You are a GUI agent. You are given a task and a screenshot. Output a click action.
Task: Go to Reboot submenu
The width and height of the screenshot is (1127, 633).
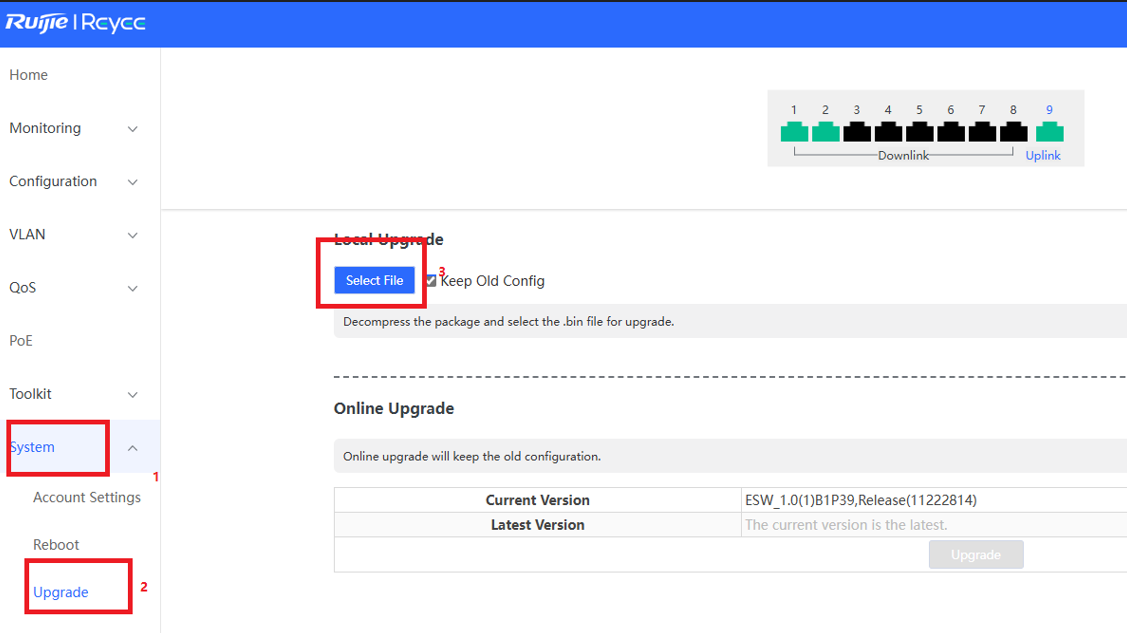[x=56, y=545]
